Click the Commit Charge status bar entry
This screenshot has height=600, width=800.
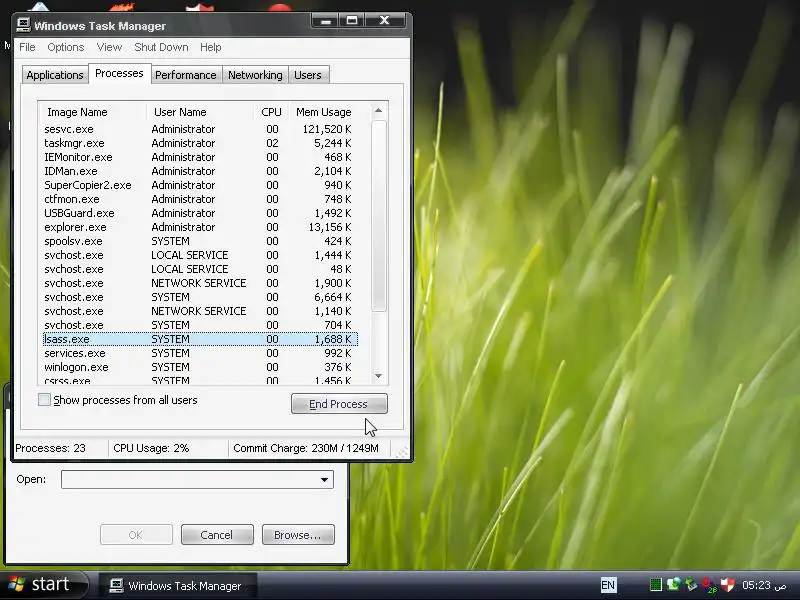point(306,448)
